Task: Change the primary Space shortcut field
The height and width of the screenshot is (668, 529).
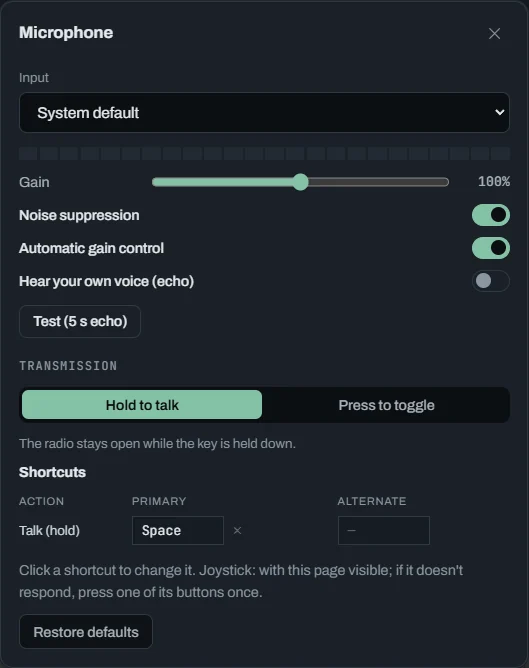Action: [x=178, y=530]
